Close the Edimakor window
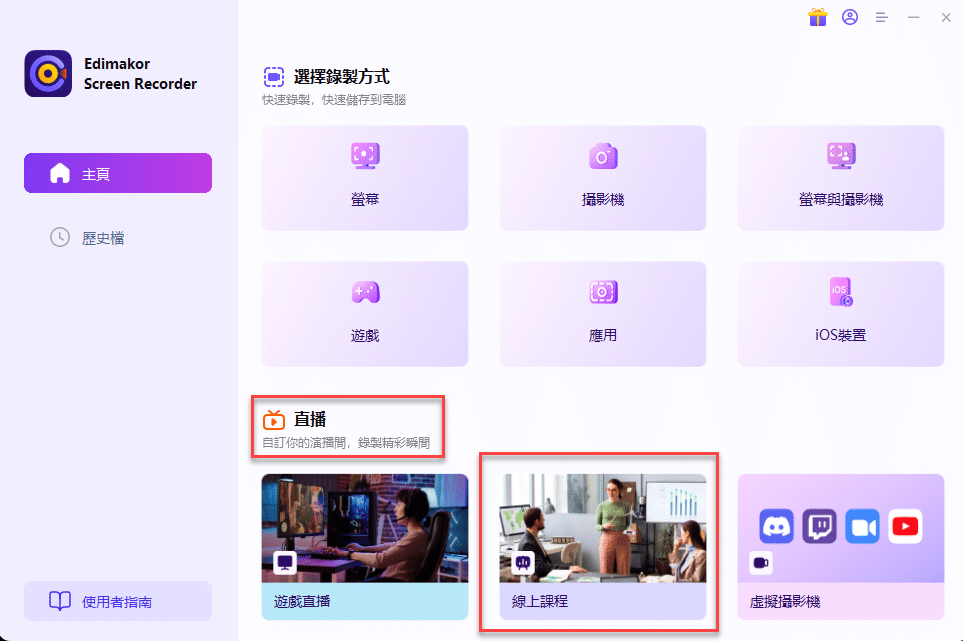This screenshot has width=963, height=641. coord(946,18)
